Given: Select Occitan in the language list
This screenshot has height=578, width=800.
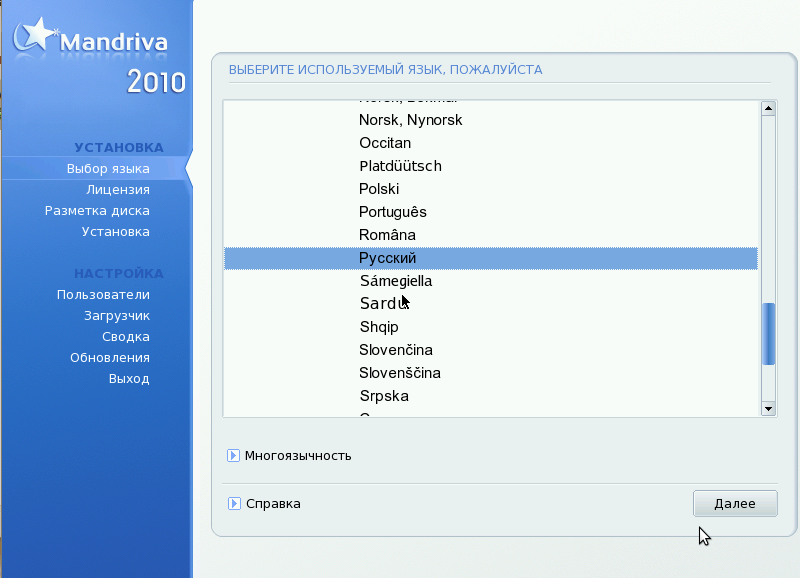Looking at the screenshot, I should click(385, 143).
